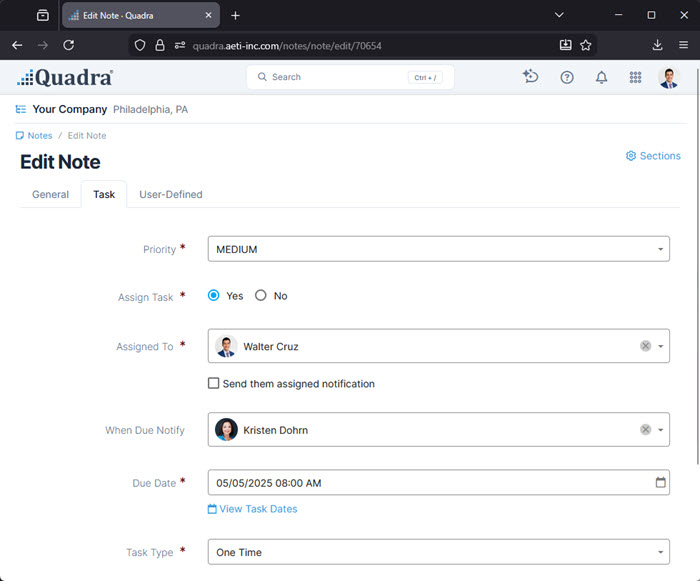Open the notifications bell icon
This screenshot has width=700, height=581.
tap(601, 78)
